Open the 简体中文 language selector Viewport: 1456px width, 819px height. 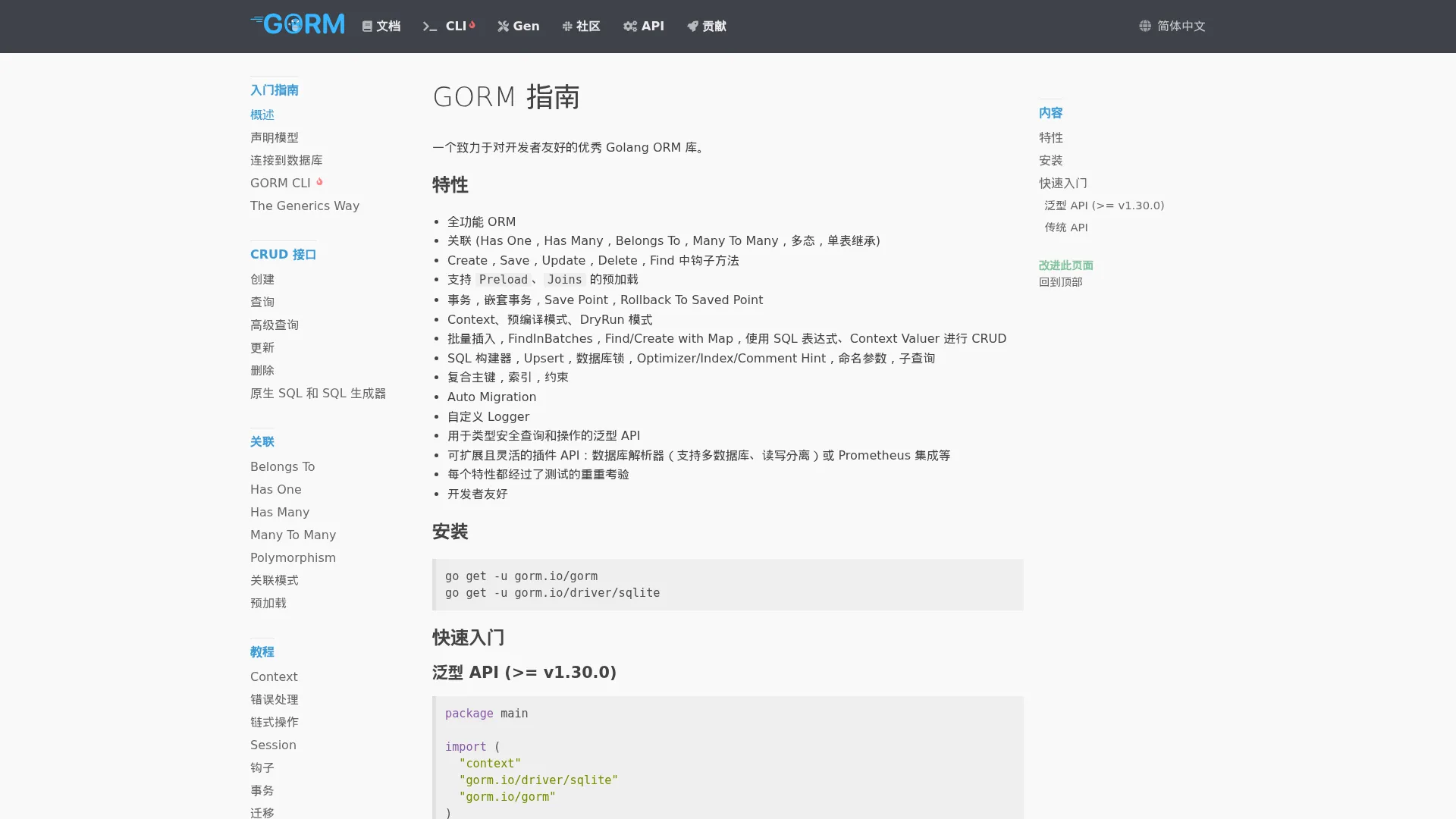1172,27
